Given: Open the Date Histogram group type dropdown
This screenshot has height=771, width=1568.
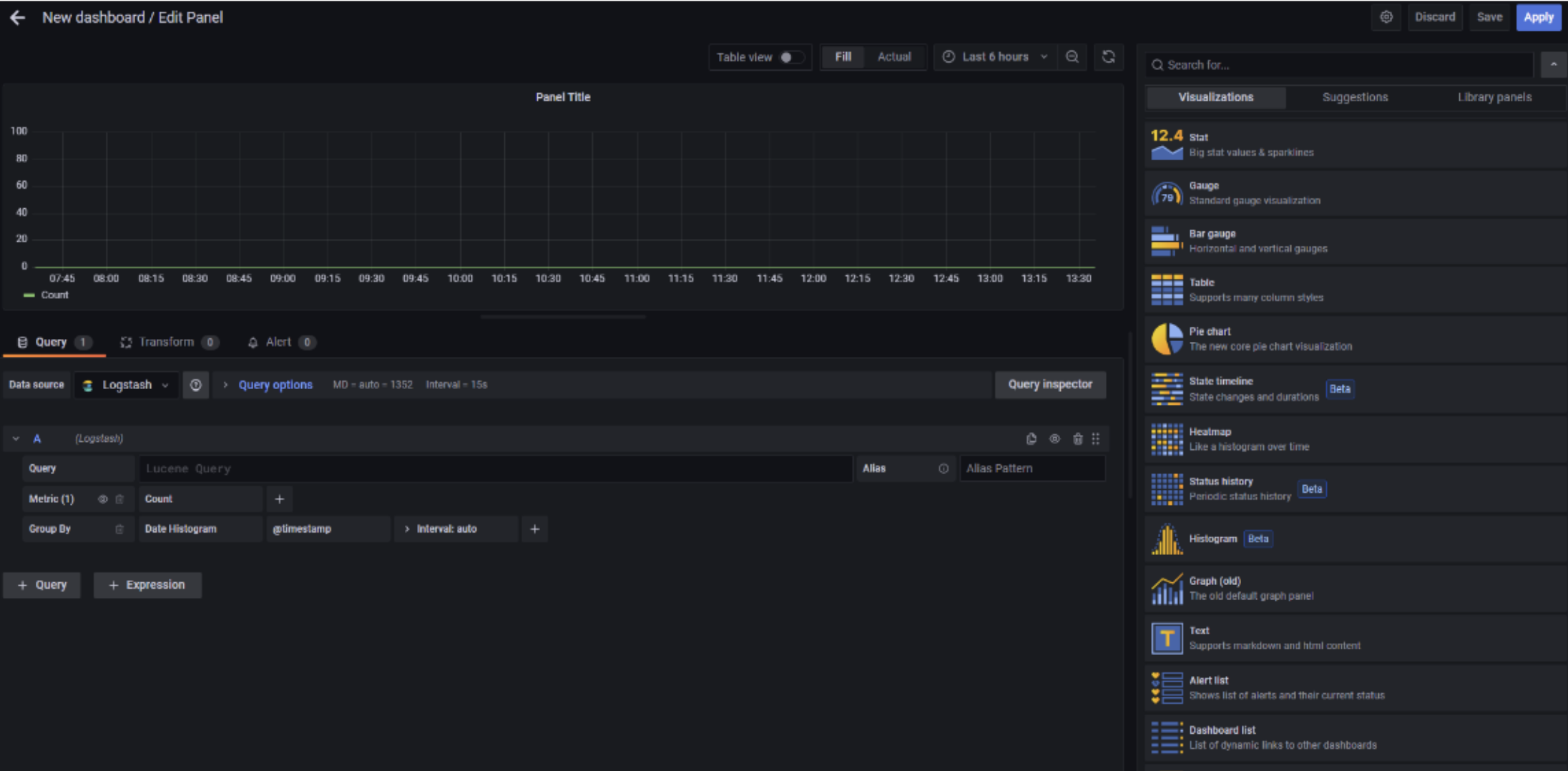Looking at the screenshot, I should pos(200,529).
